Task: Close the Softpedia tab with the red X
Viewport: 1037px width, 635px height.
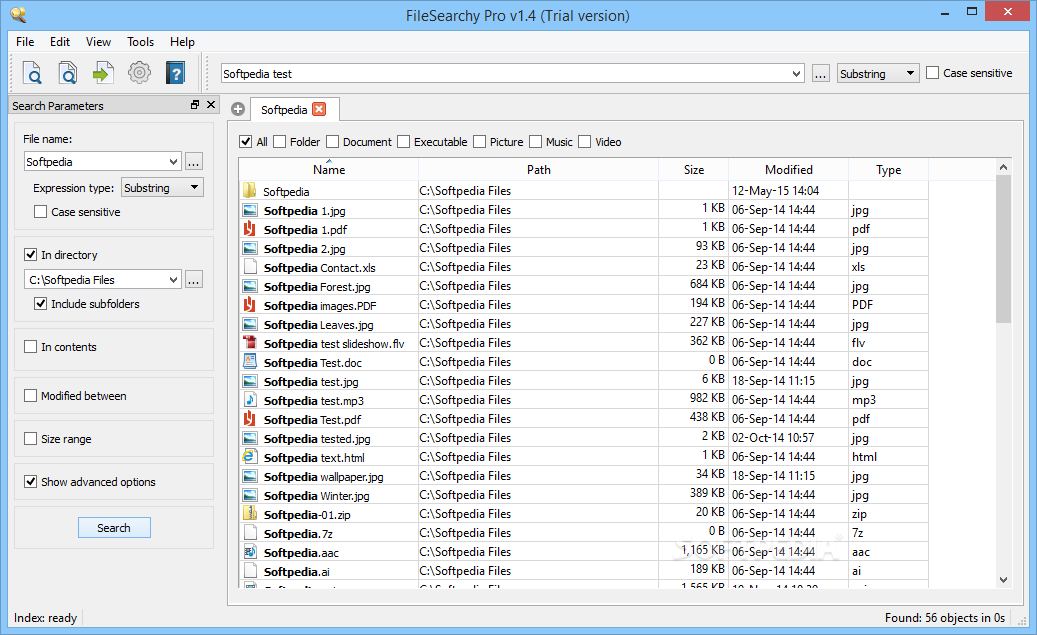Action: [x=319, y=109]
